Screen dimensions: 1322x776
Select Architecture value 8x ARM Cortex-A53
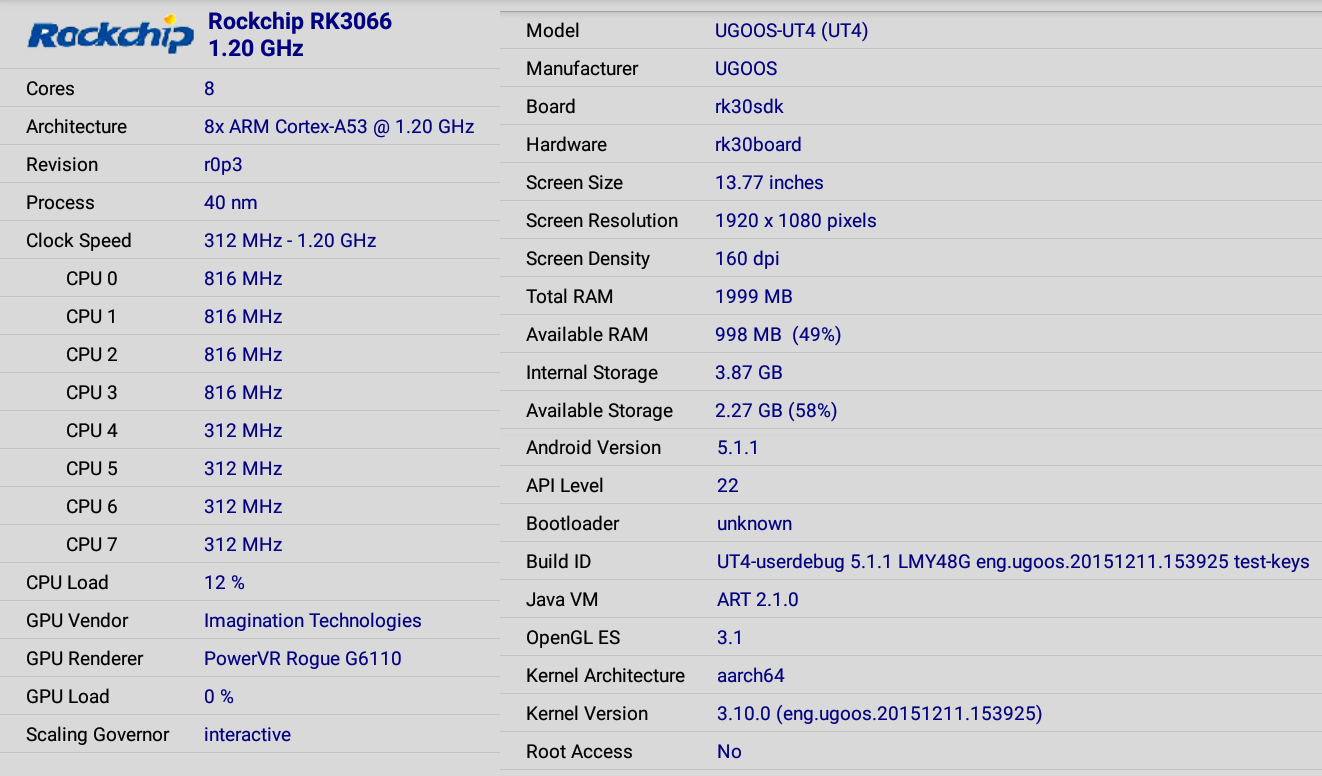coord(339,126)
